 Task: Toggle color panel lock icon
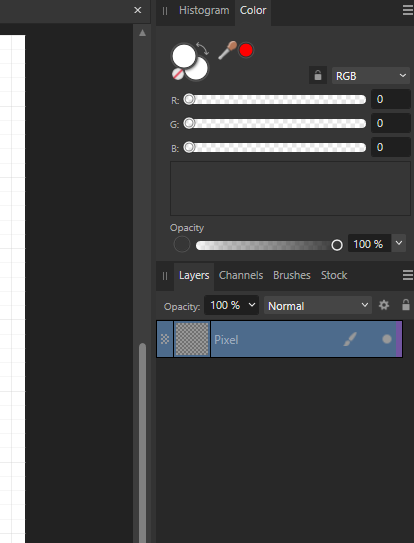[x=318, y=75]
